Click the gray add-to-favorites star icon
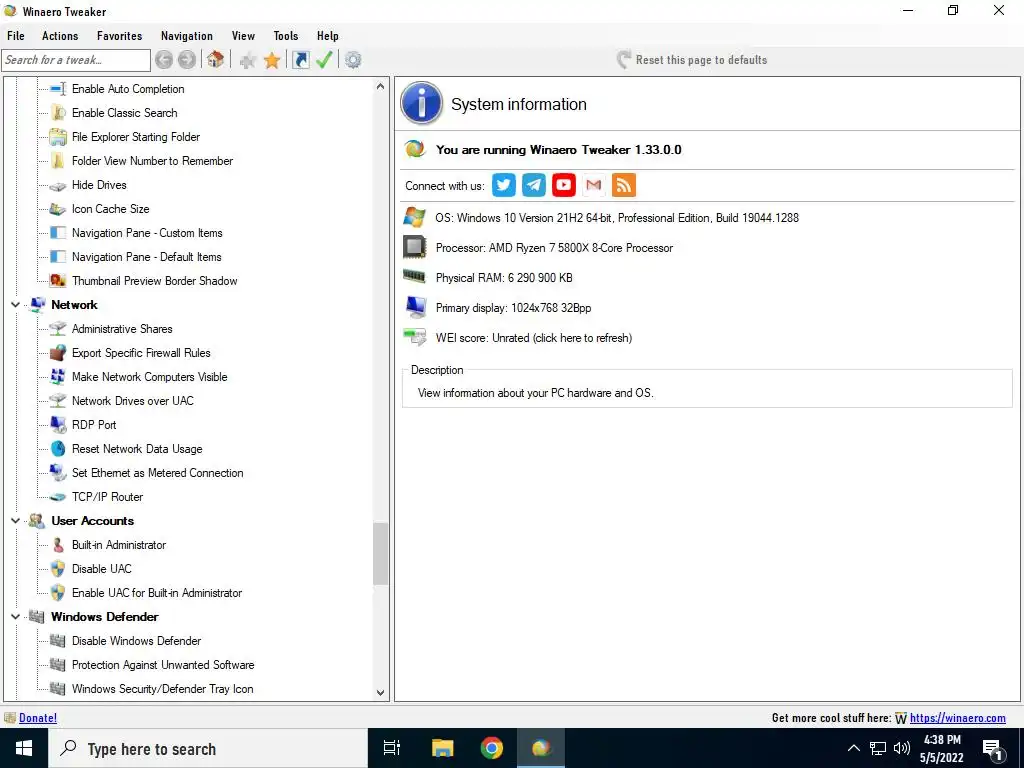The image size is (1024, 768). [248, 61]
